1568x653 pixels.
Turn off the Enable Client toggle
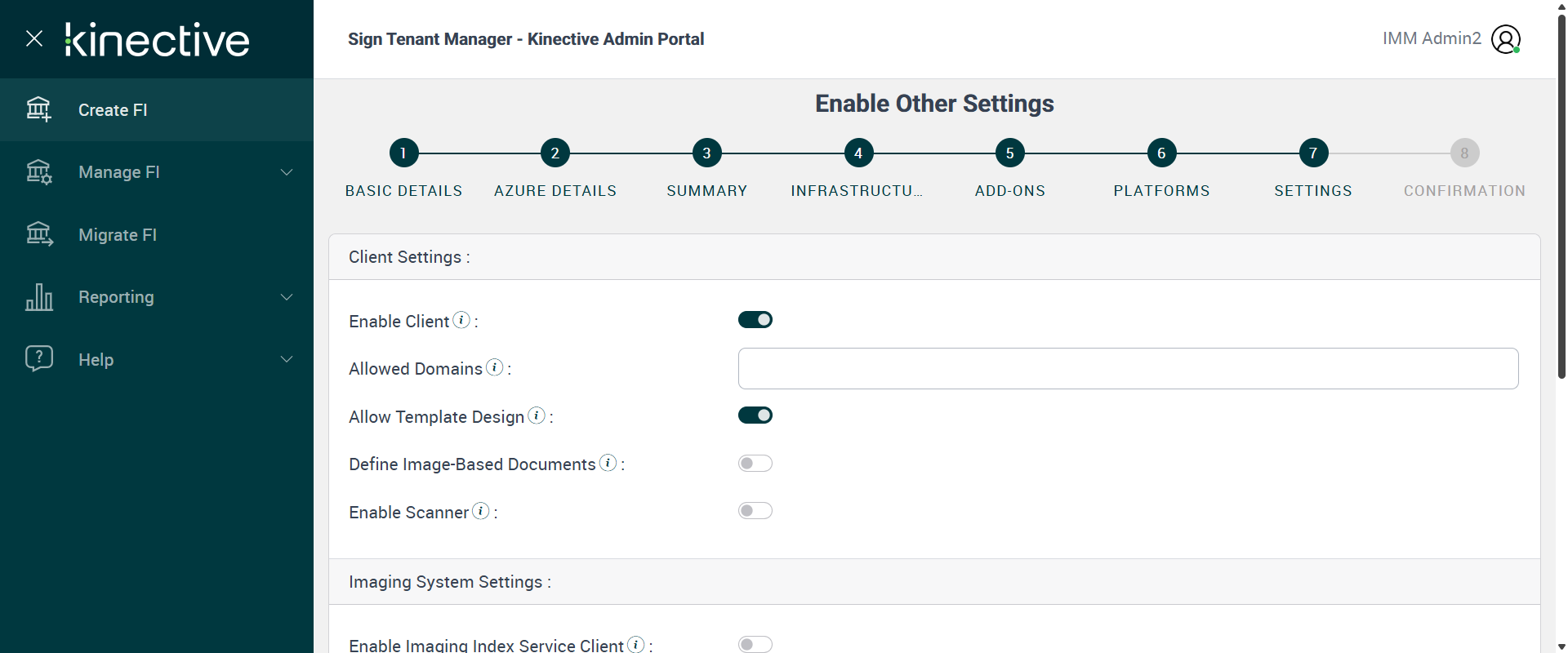[755, 320]
